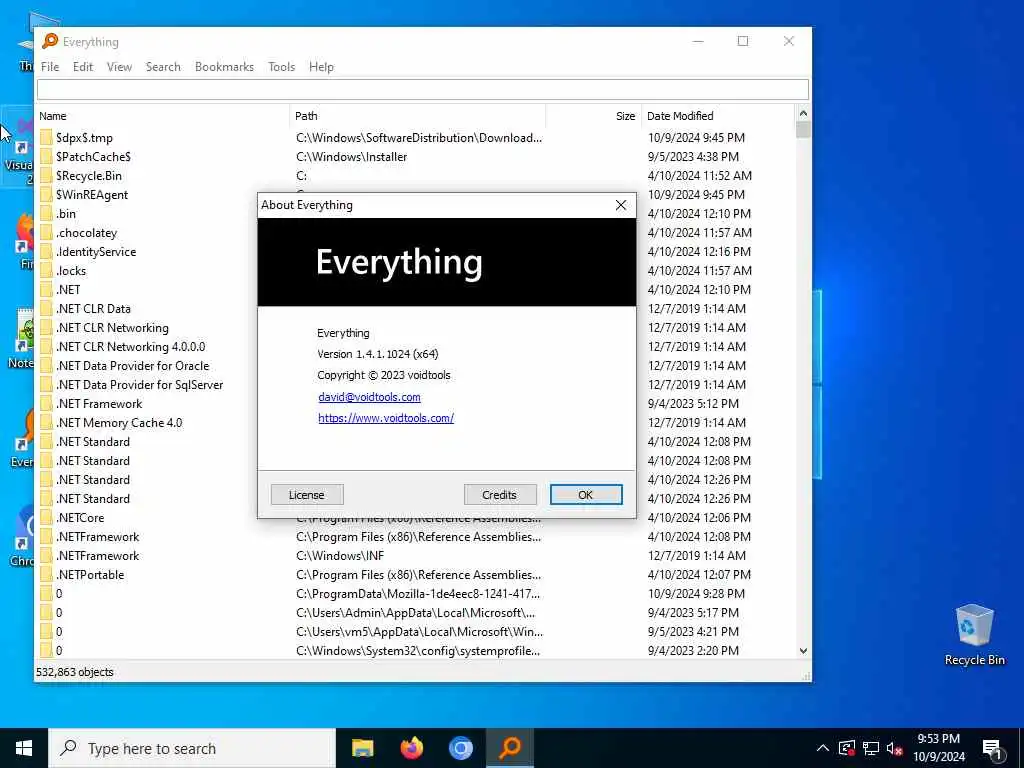
Task: Open the notification center icon
Action: (992, 748)
